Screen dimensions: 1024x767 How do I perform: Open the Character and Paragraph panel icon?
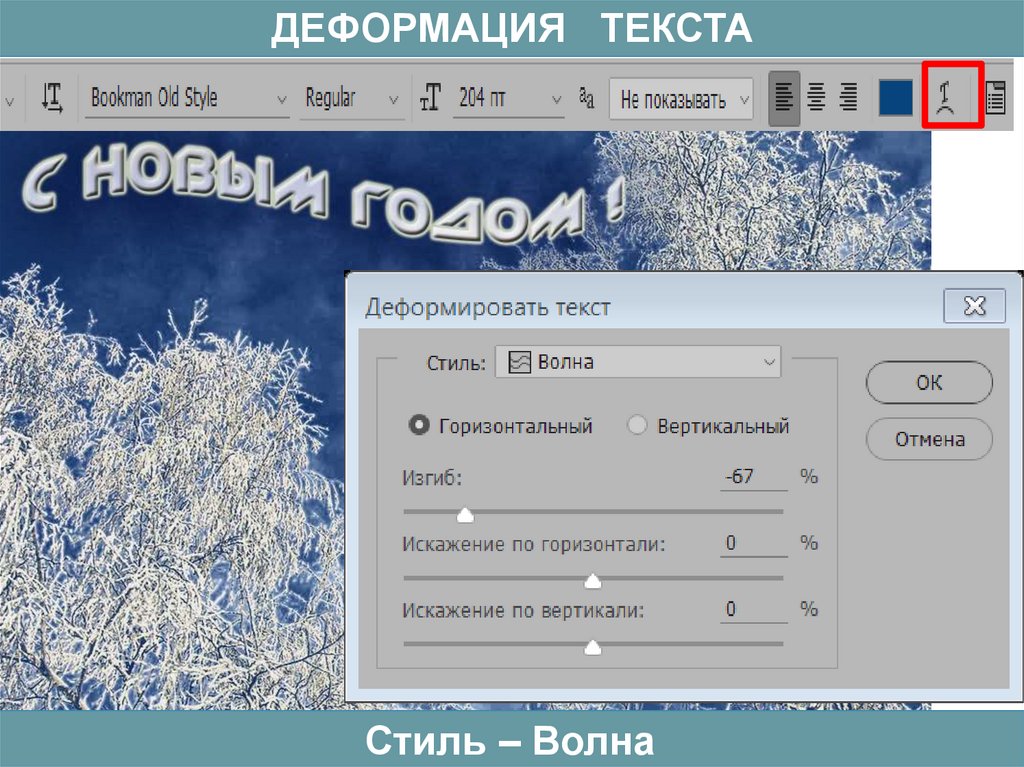[x=995, y=99]
